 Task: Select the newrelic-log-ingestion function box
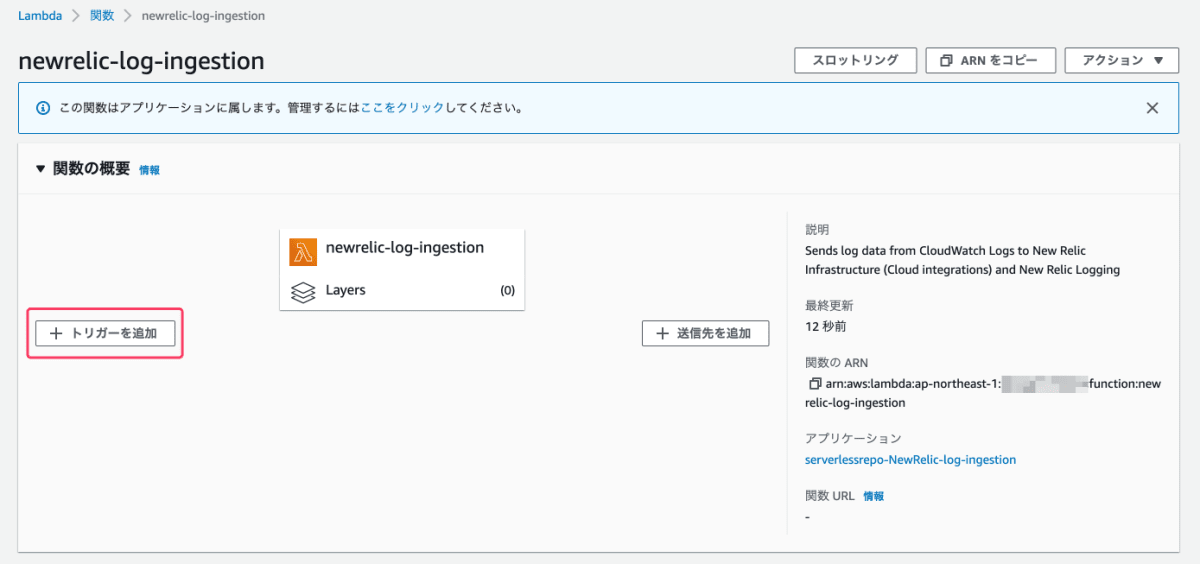(402, 270)
